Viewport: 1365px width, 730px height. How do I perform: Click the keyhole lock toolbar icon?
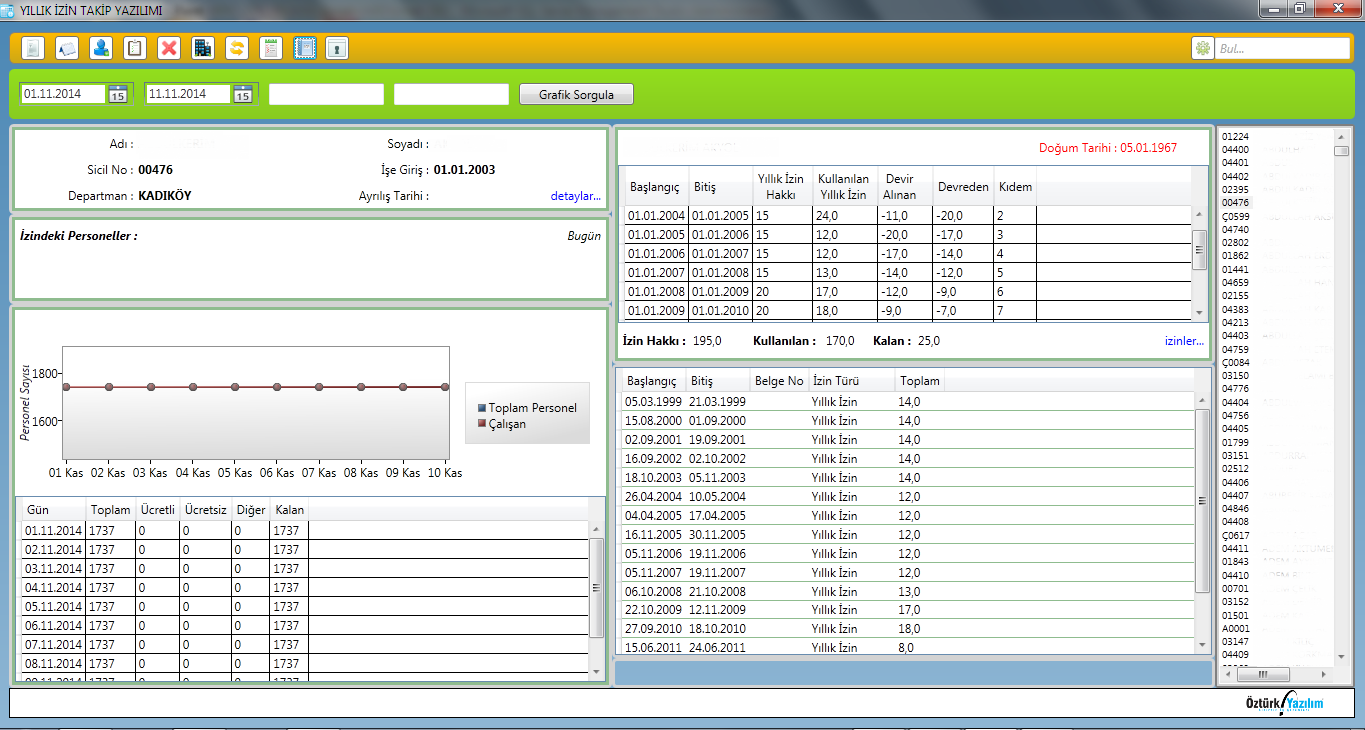337,48
